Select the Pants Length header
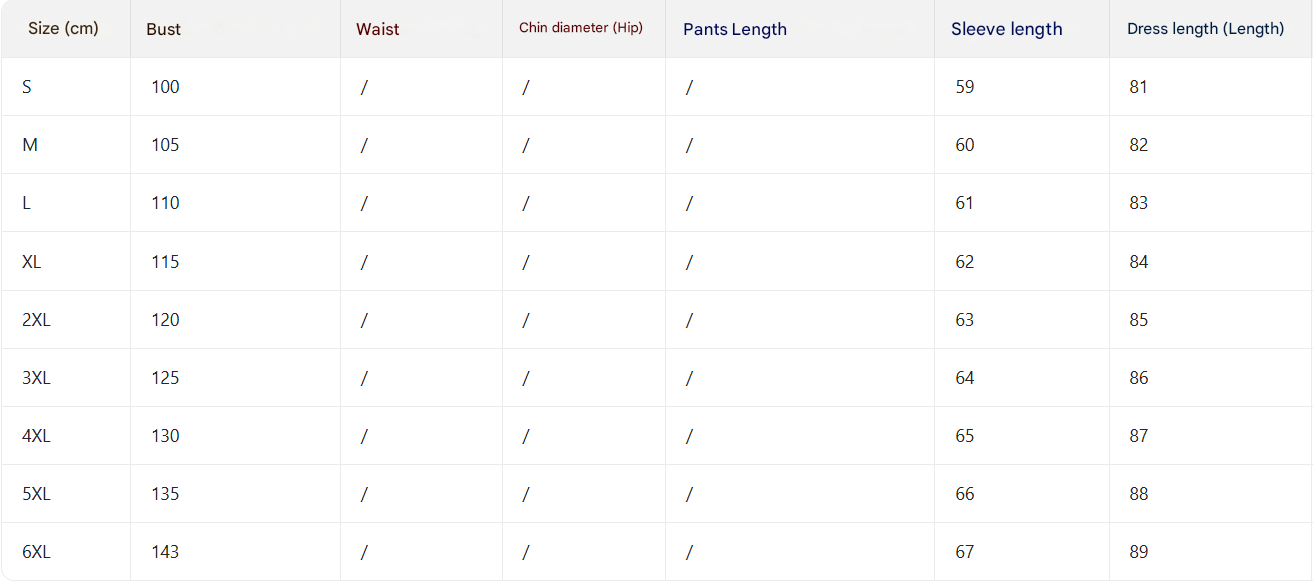This screenshot has width=1313, height=584. point(734,29)
